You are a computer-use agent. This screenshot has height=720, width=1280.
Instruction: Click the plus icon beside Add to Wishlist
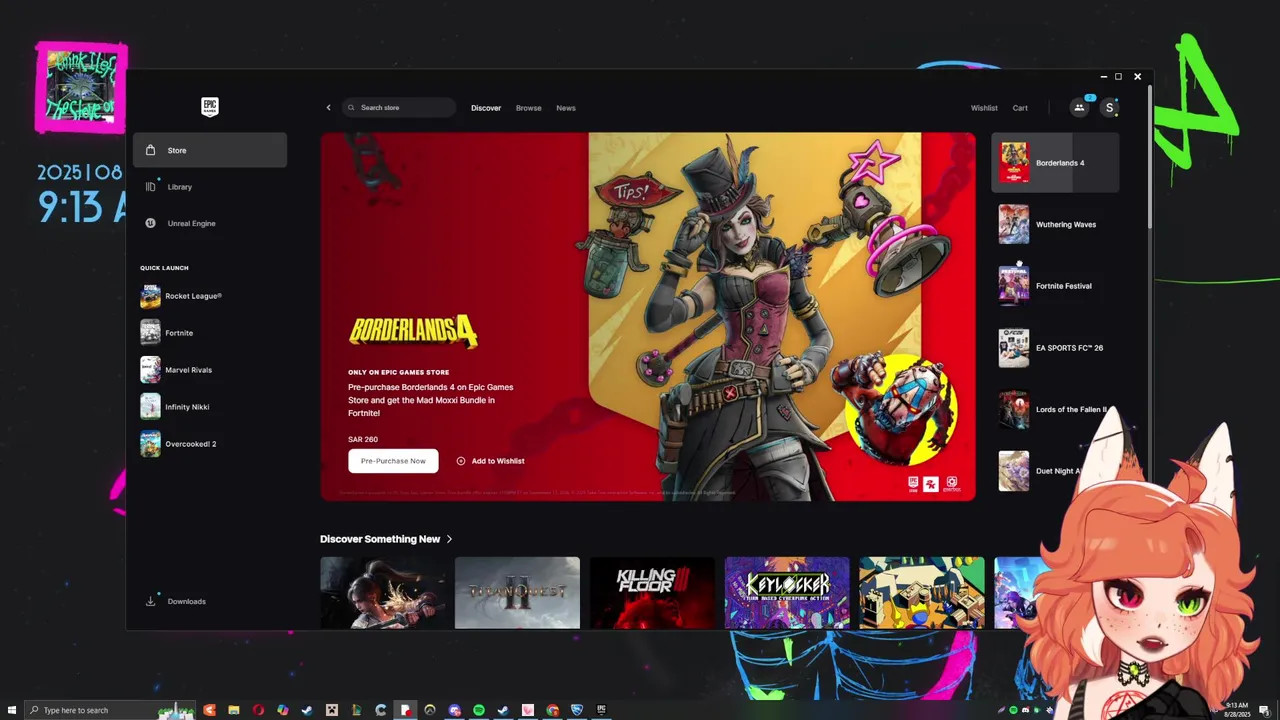click(x=461, y=461)
